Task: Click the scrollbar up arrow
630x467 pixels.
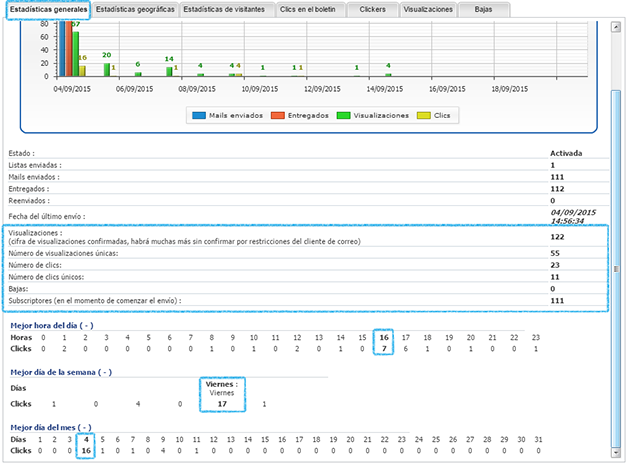Action: (x=616, y=27)
